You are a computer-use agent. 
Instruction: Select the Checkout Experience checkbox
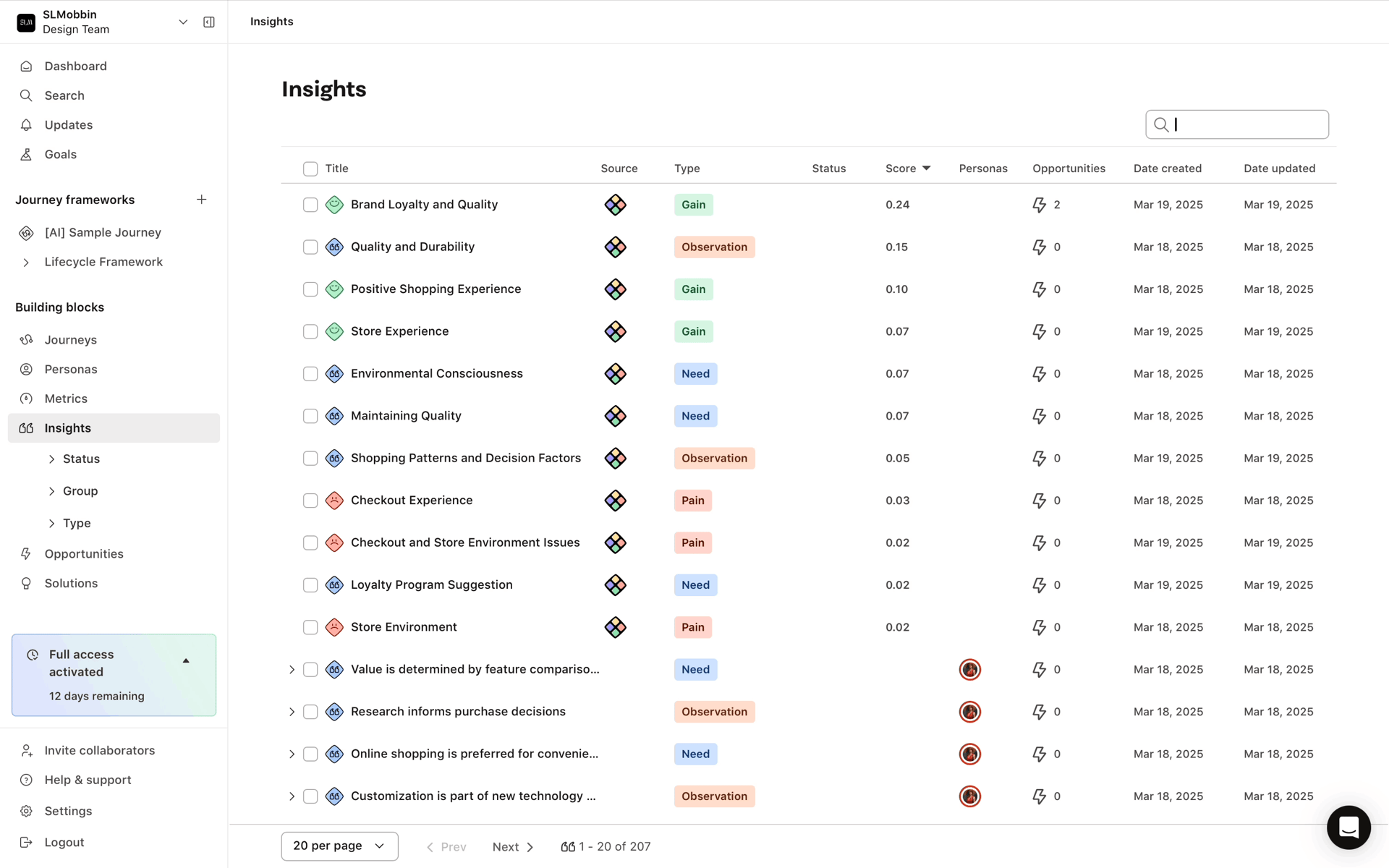(x=310, y=501)
